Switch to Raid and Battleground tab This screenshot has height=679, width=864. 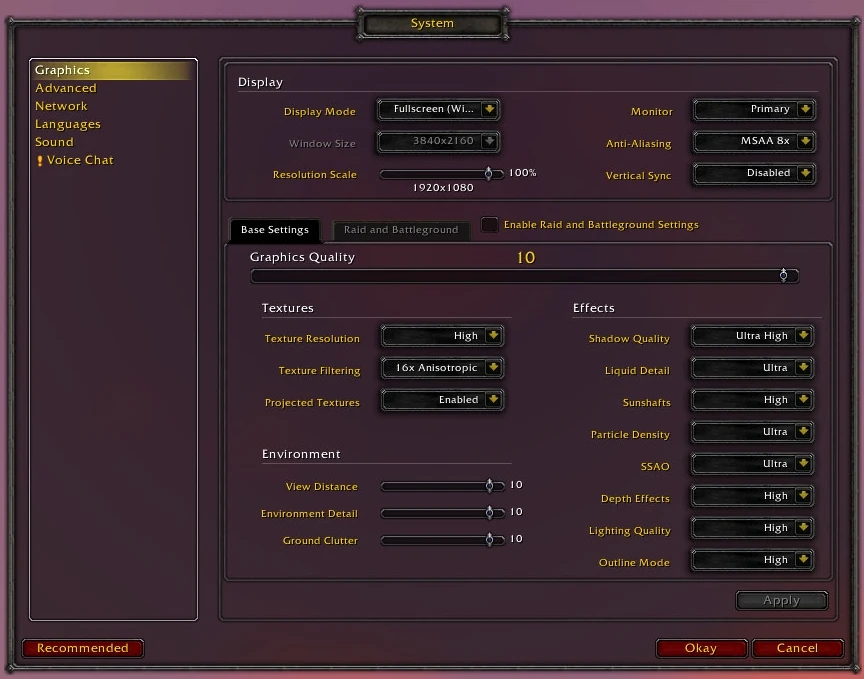coord(401,230)
